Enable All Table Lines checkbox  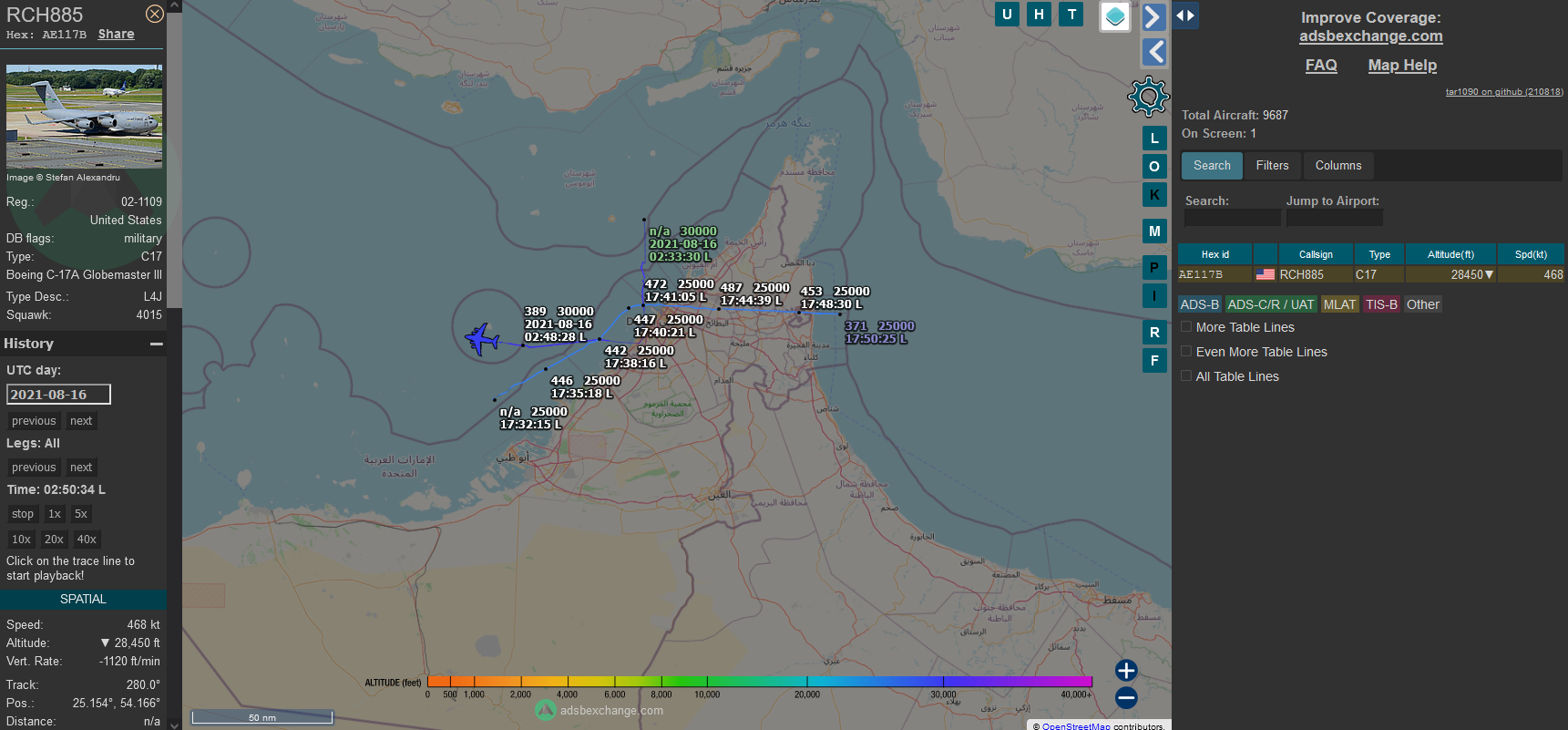(x=1186, y=375)
